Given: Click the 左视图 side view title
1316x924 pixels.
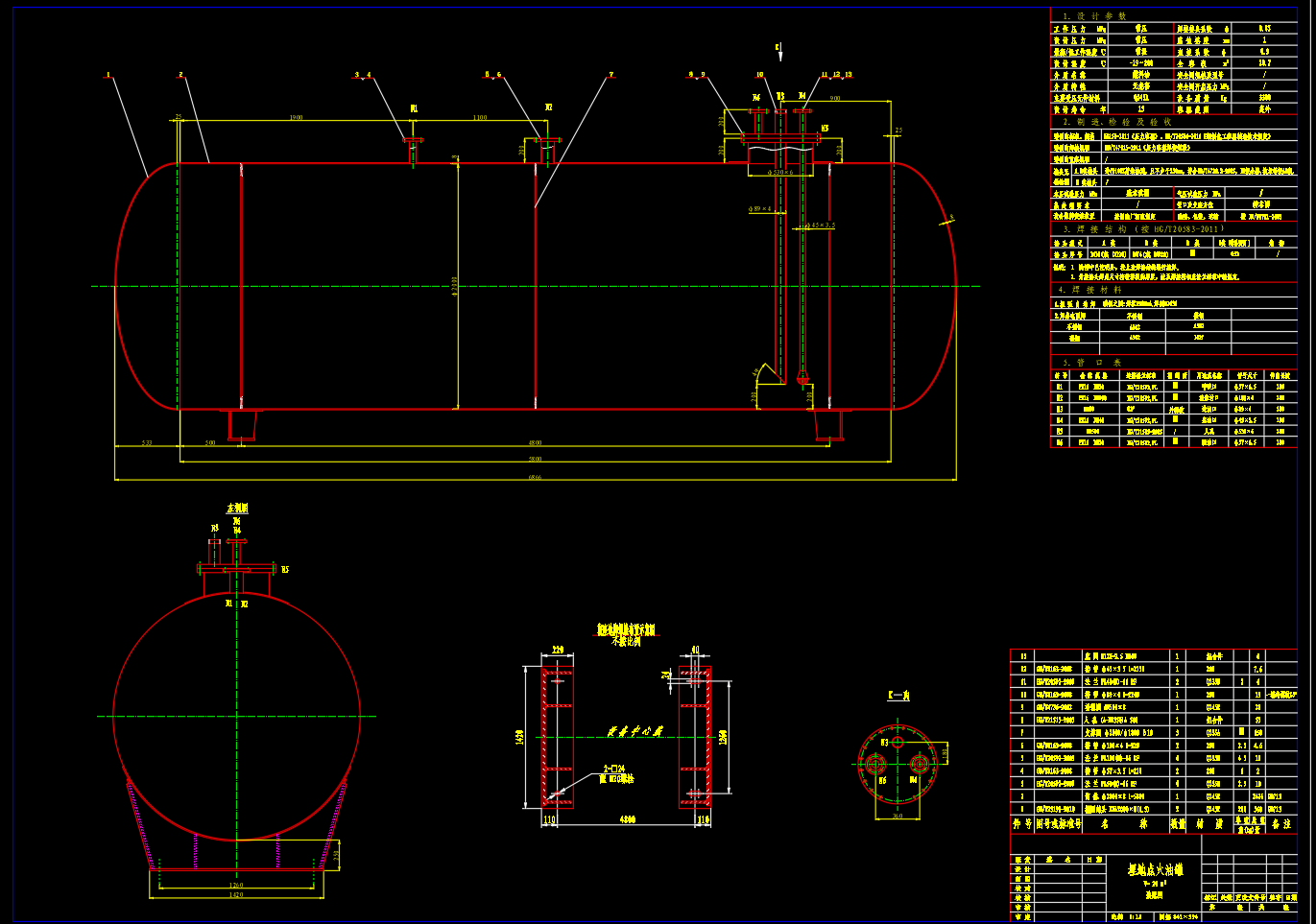Looking at the screenshot, I should coord(237,508).
